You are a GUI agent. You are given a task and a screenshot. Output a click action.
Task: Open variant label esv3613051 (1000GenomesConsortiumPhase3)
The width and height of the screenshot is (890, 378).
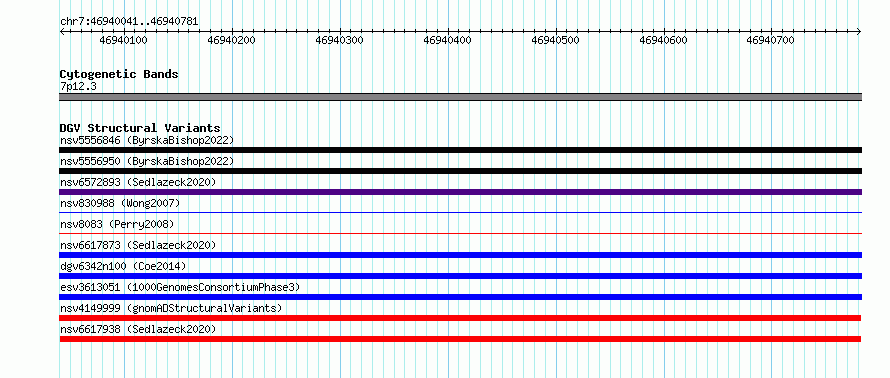(x=180, y=287)
